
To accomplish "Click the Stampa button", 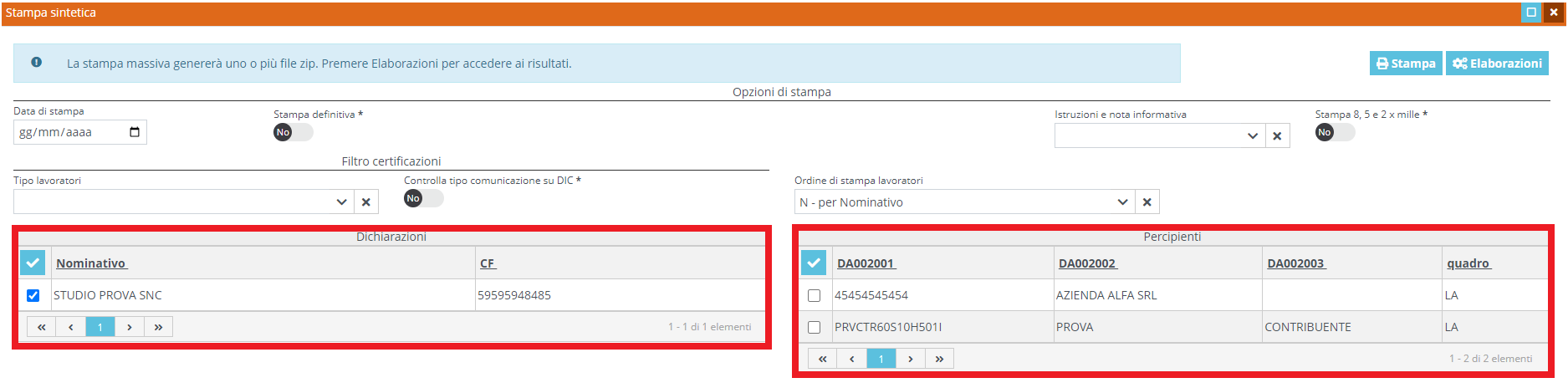I will 1406,64.
